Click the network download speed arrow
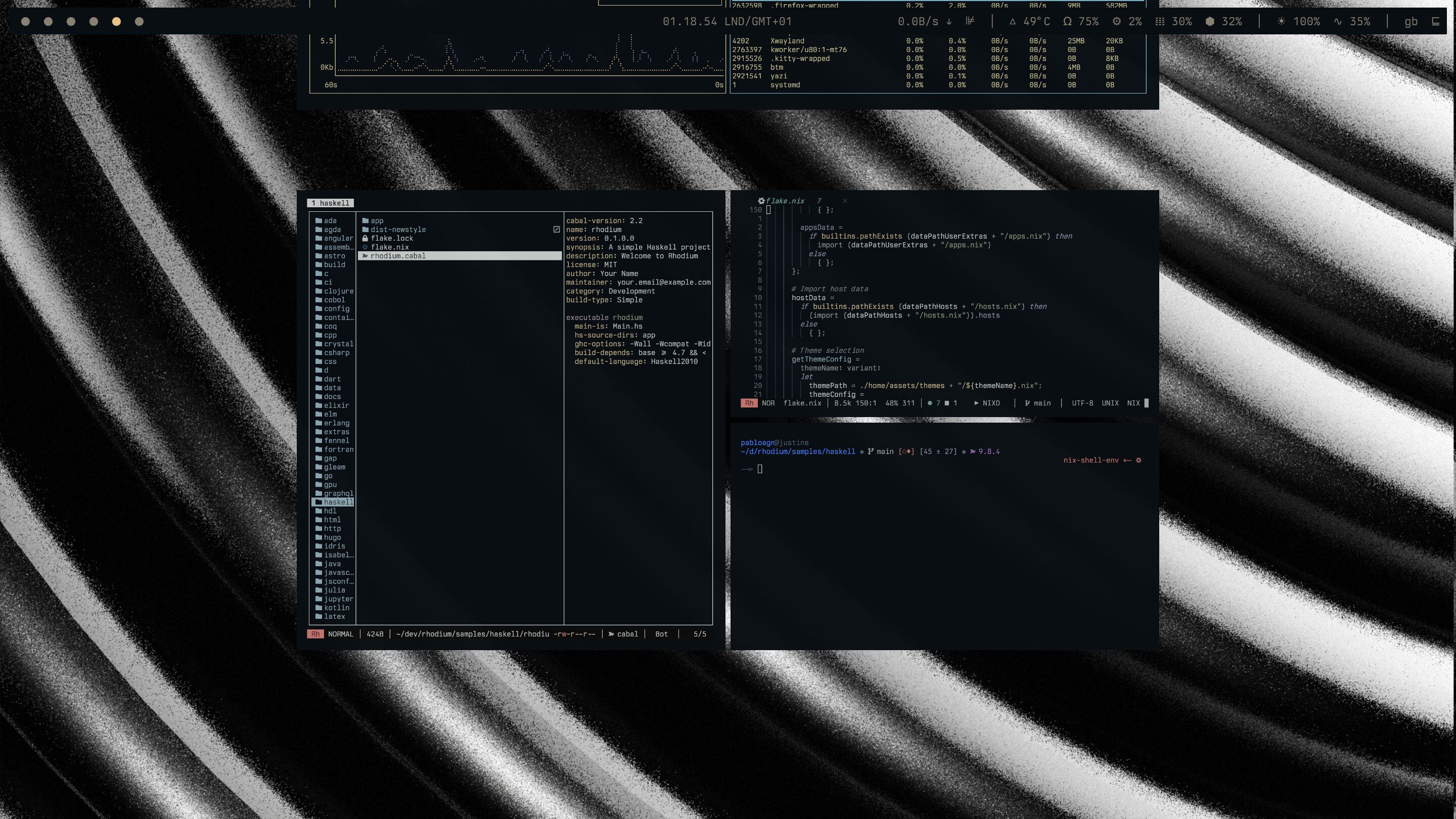 point(949,21)
